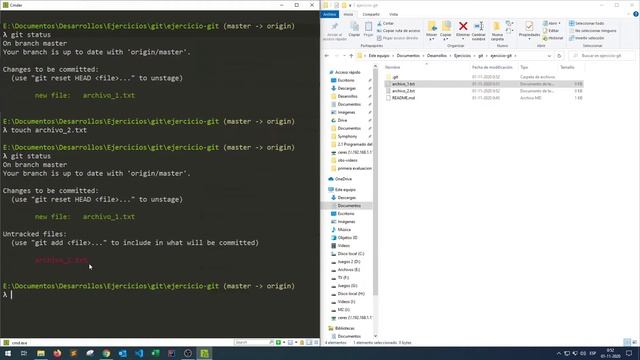Open the Abrir dropdown in the ribbon
Viewport: 640px width, 360px height.
[551, 23]
